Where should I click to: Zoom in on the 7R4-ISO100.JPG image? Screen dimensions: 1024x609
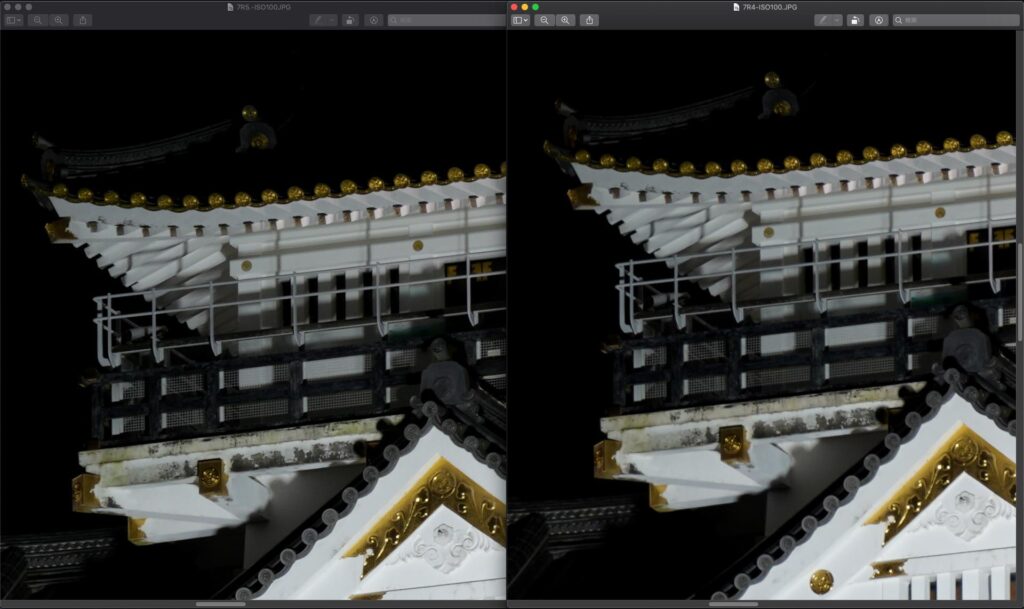[x=566, y=20]
